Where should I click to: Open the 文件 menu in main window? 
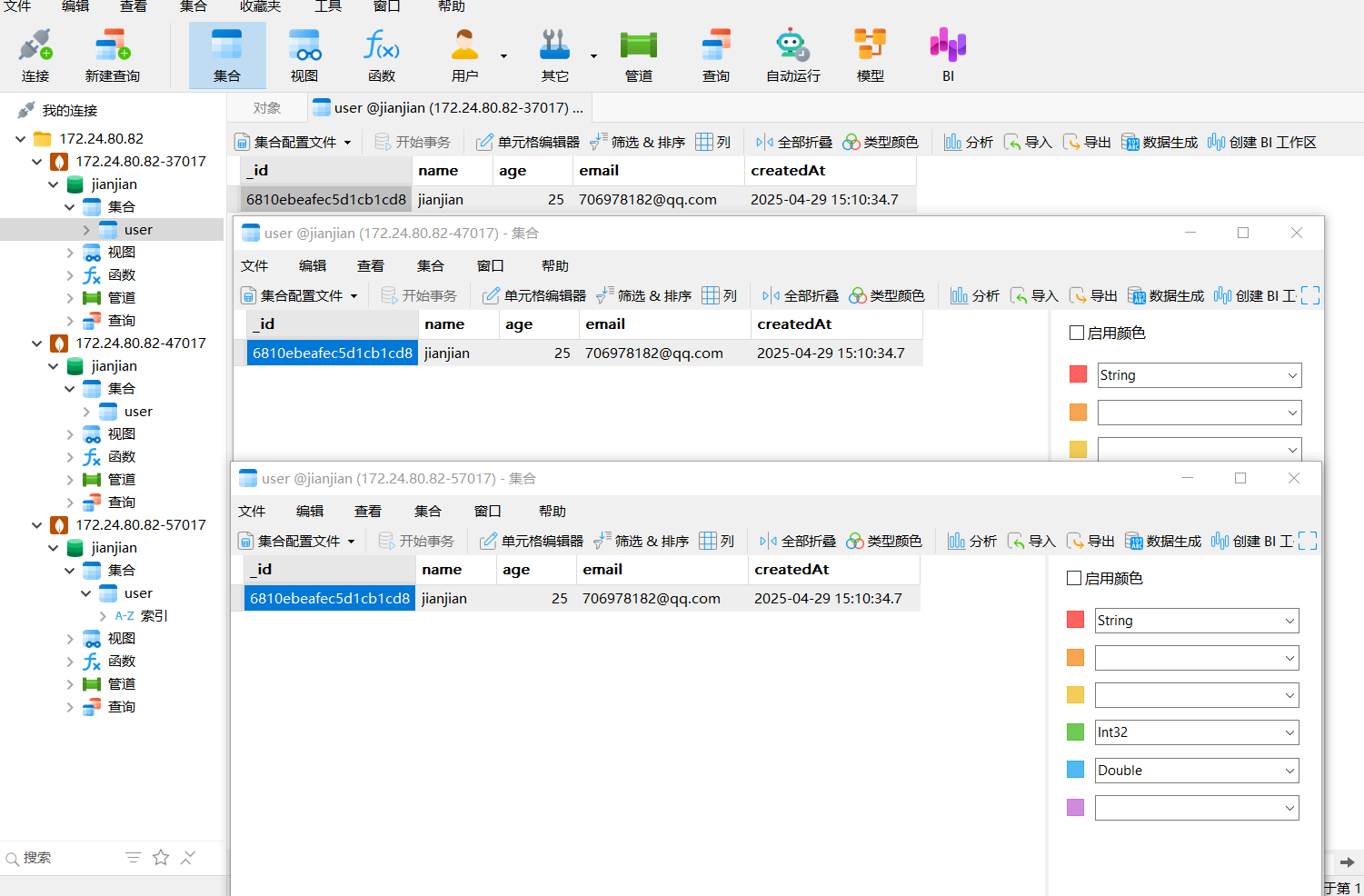click(x=17, y=6)
